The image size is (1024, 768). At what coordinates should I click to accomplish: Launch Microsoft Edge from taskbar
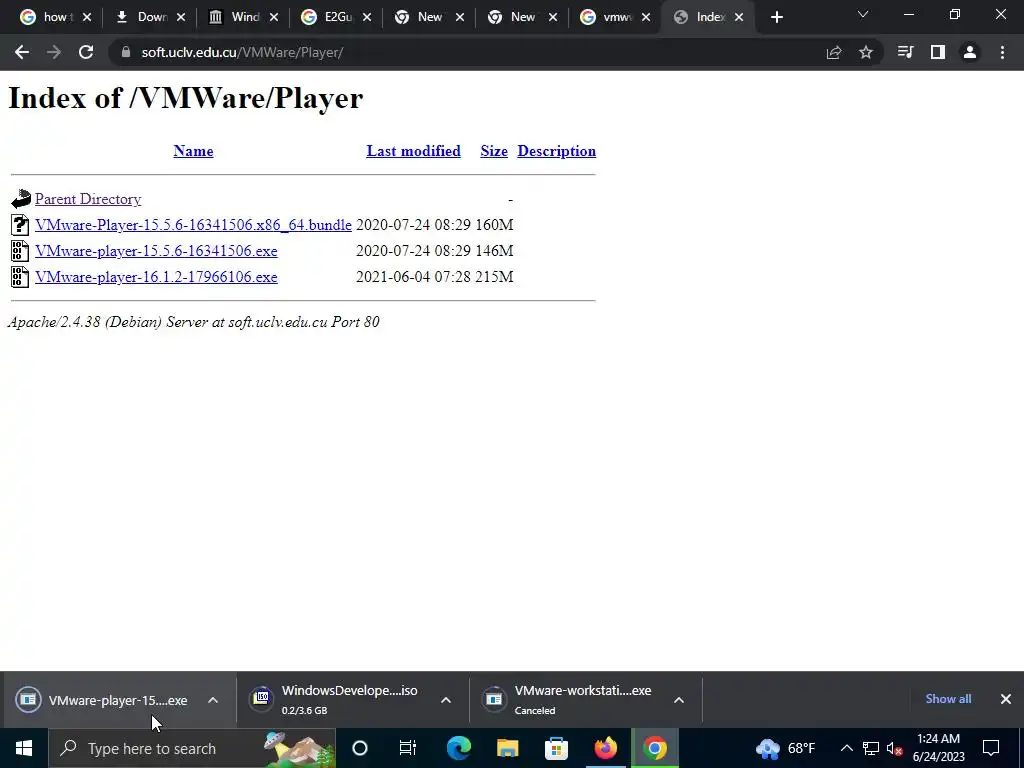click(458, 748)
